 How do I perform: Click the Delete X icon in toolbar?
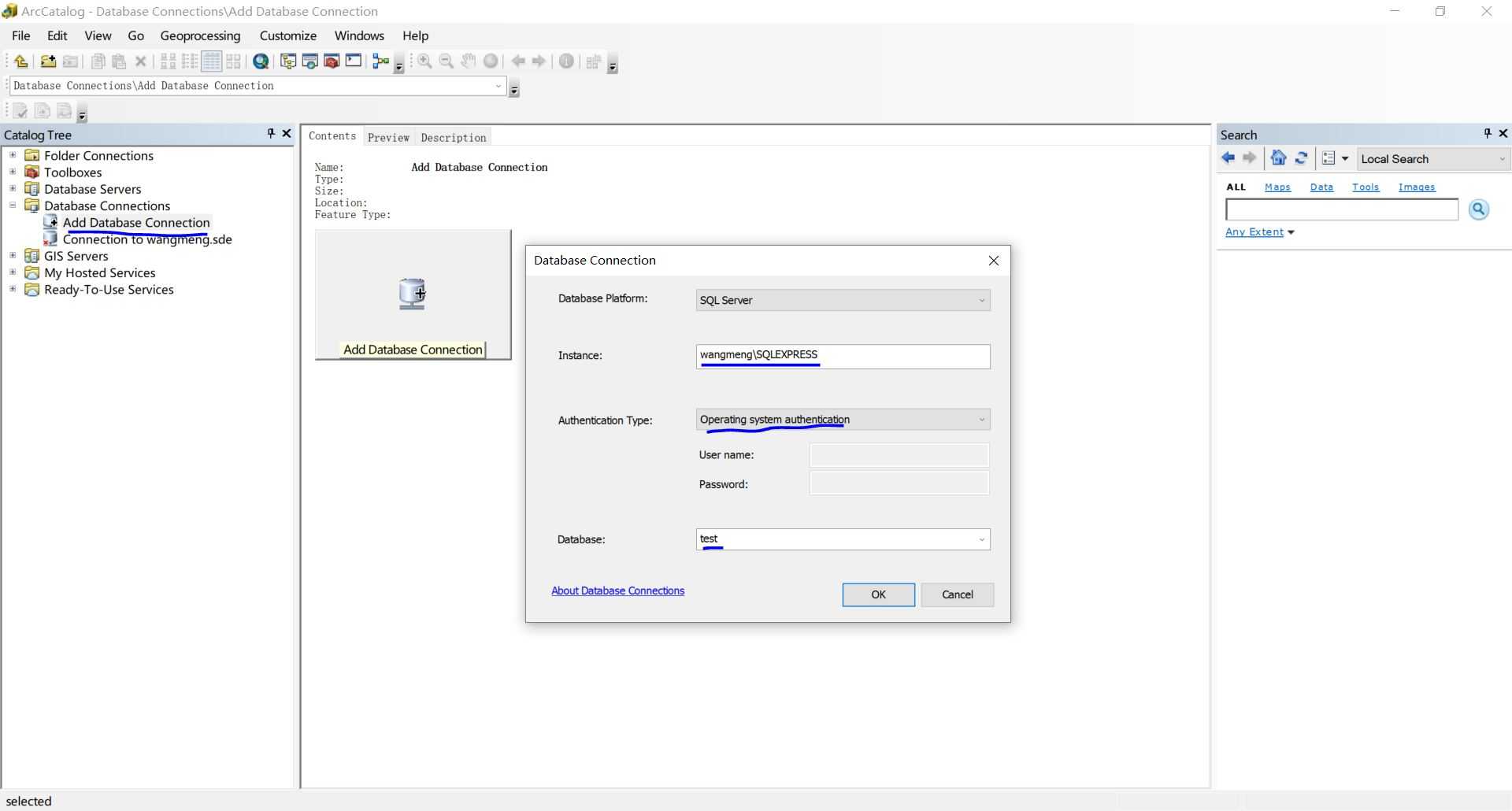tap(141, 61)
